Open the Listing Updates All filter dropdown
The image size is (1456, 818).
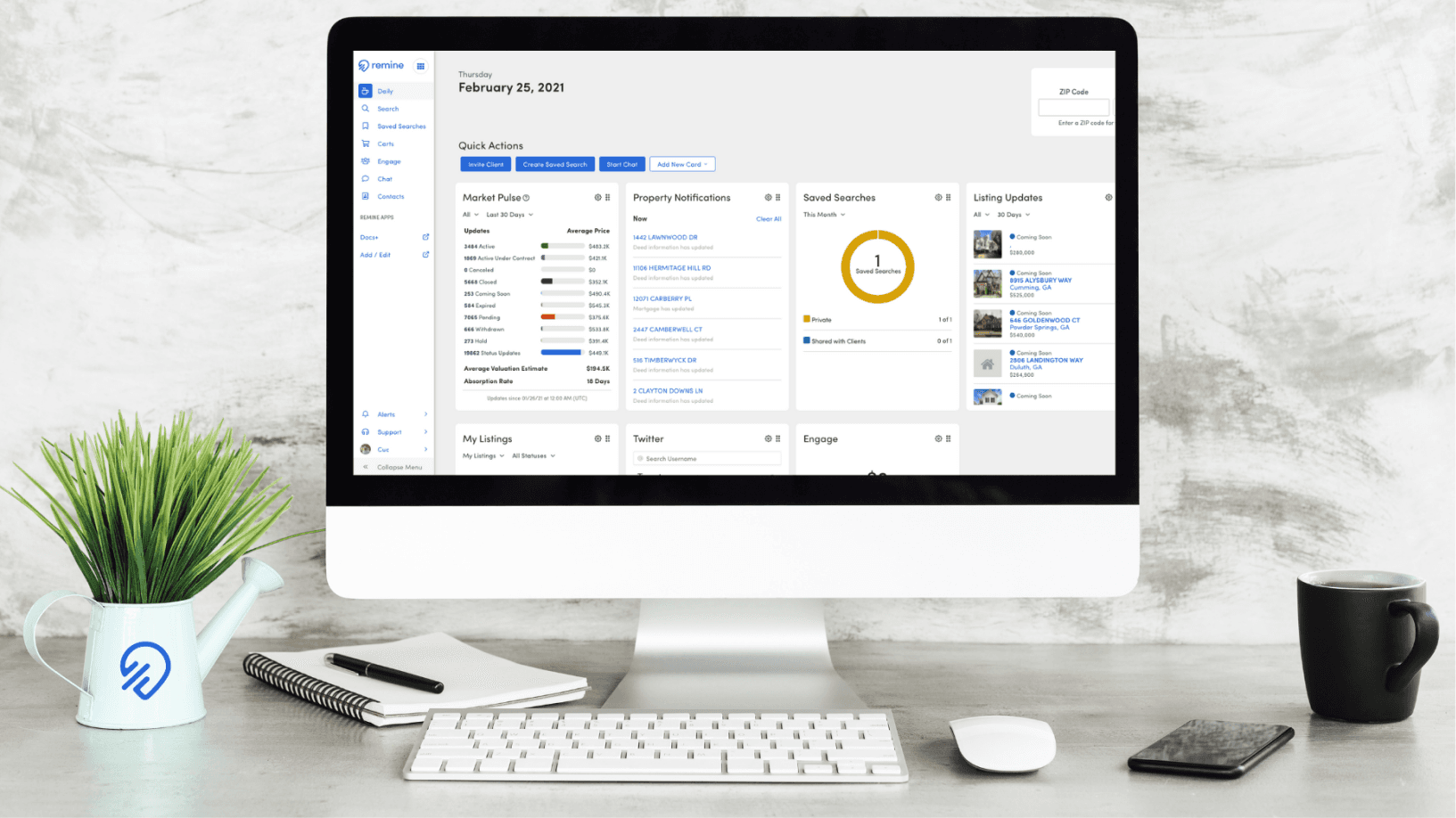(982, 215)
